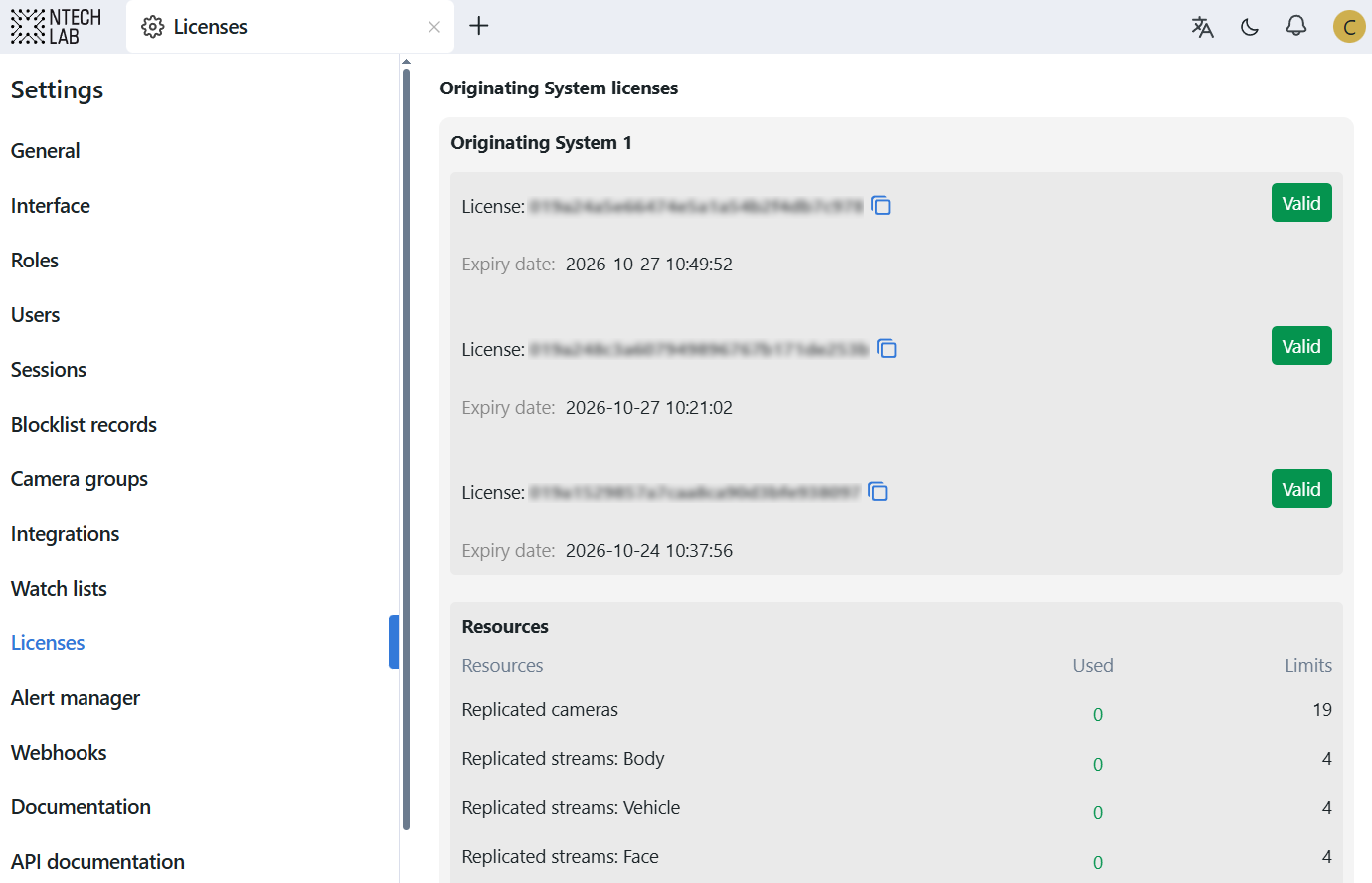Open the user profile avatar menu
This screenshot has height=883, width=1372.
pos(1348,27)
